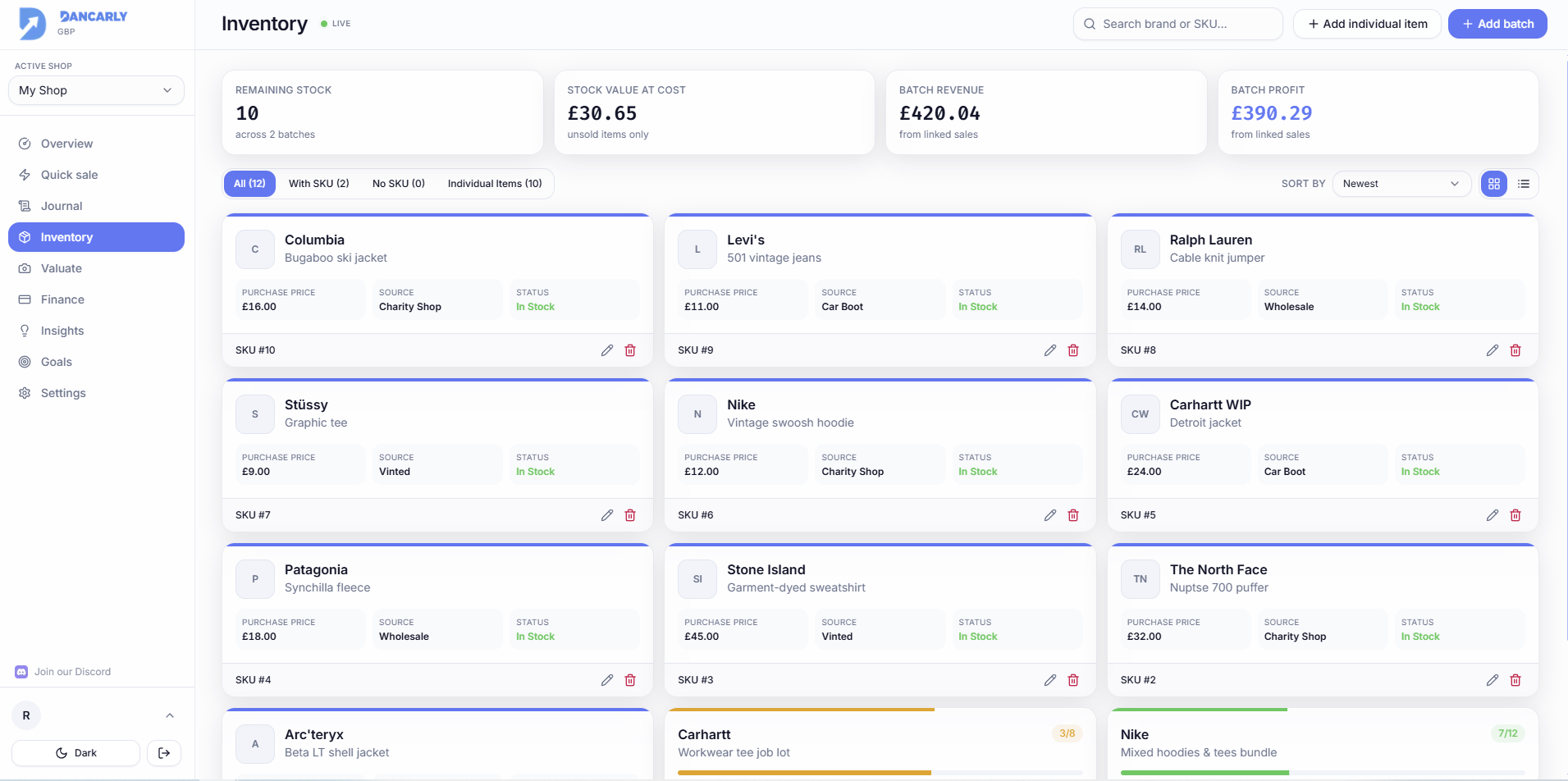
Task: Click the Remaining Stock 10 value
Action: [247, 113]
